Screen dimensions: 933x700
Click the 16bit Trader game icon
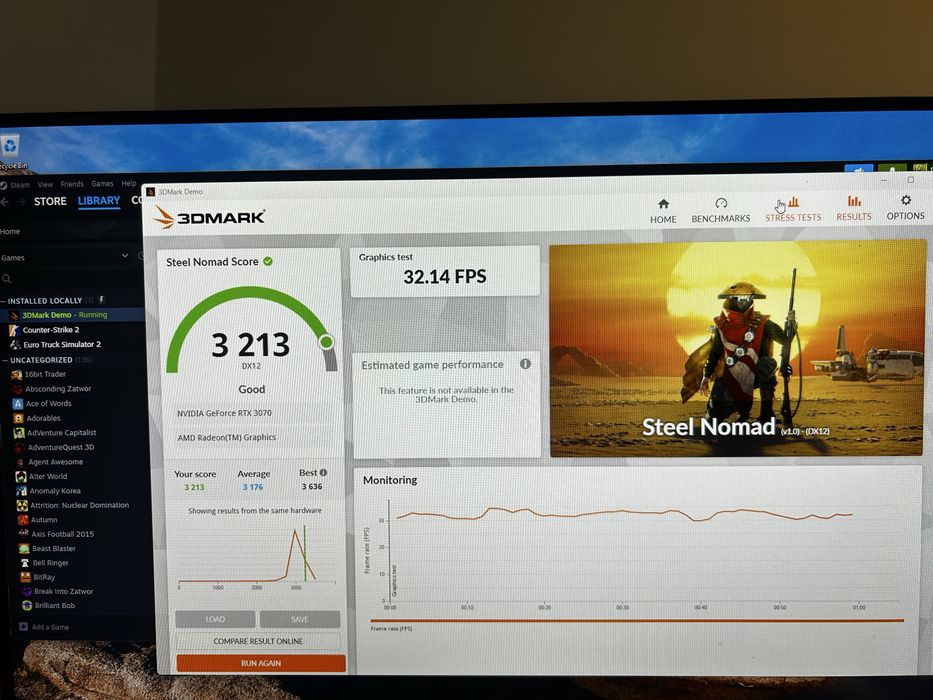16,374
